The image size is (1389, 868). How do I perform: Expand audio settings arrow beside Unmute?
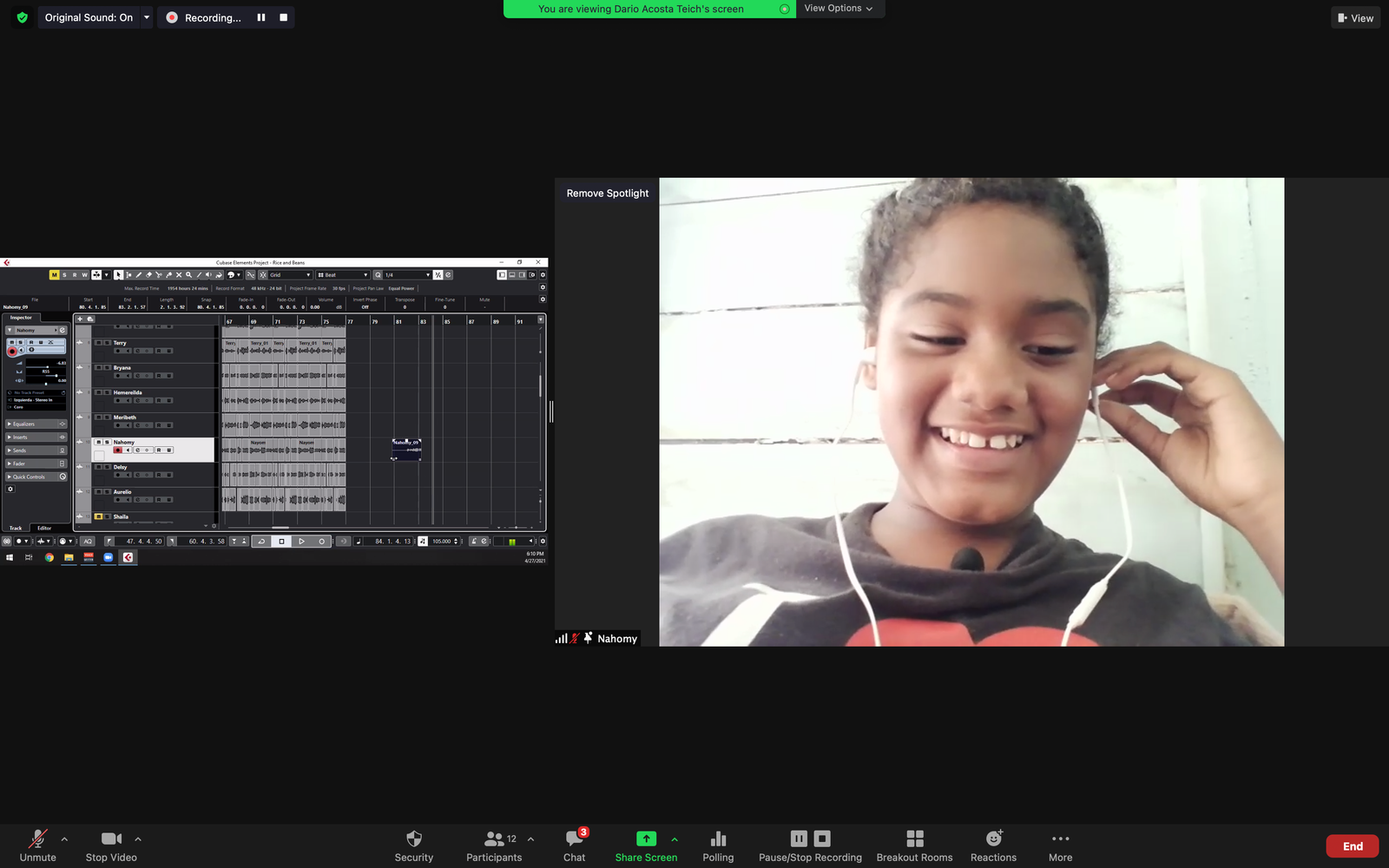(64, 838)
